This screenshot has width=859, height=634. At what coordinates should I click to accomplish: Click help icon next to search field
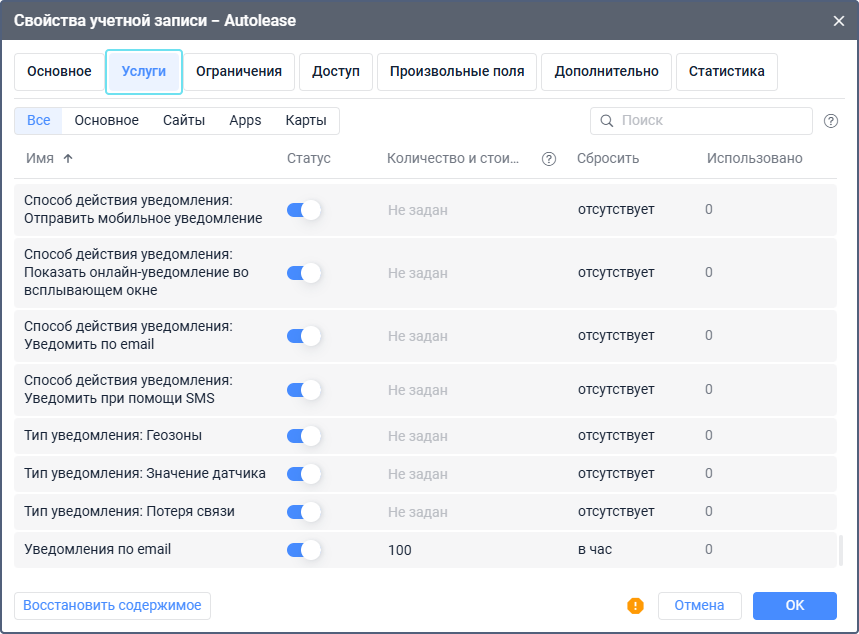click(831, 121)
